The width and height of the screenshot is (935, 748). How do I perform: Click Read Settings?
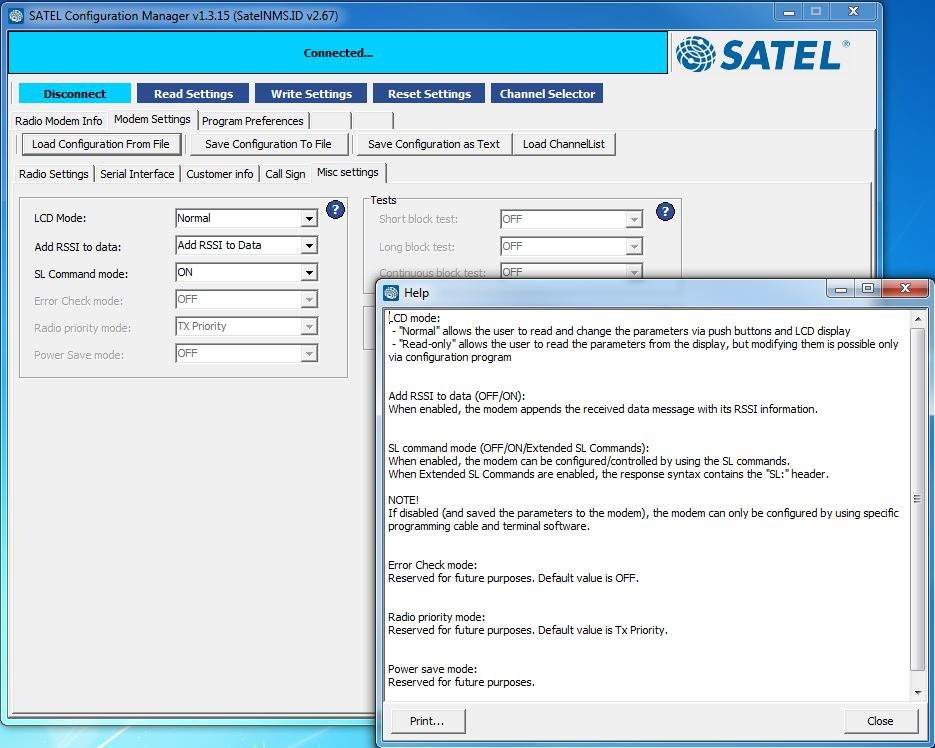pyautogui.click(x=193, y=94)
